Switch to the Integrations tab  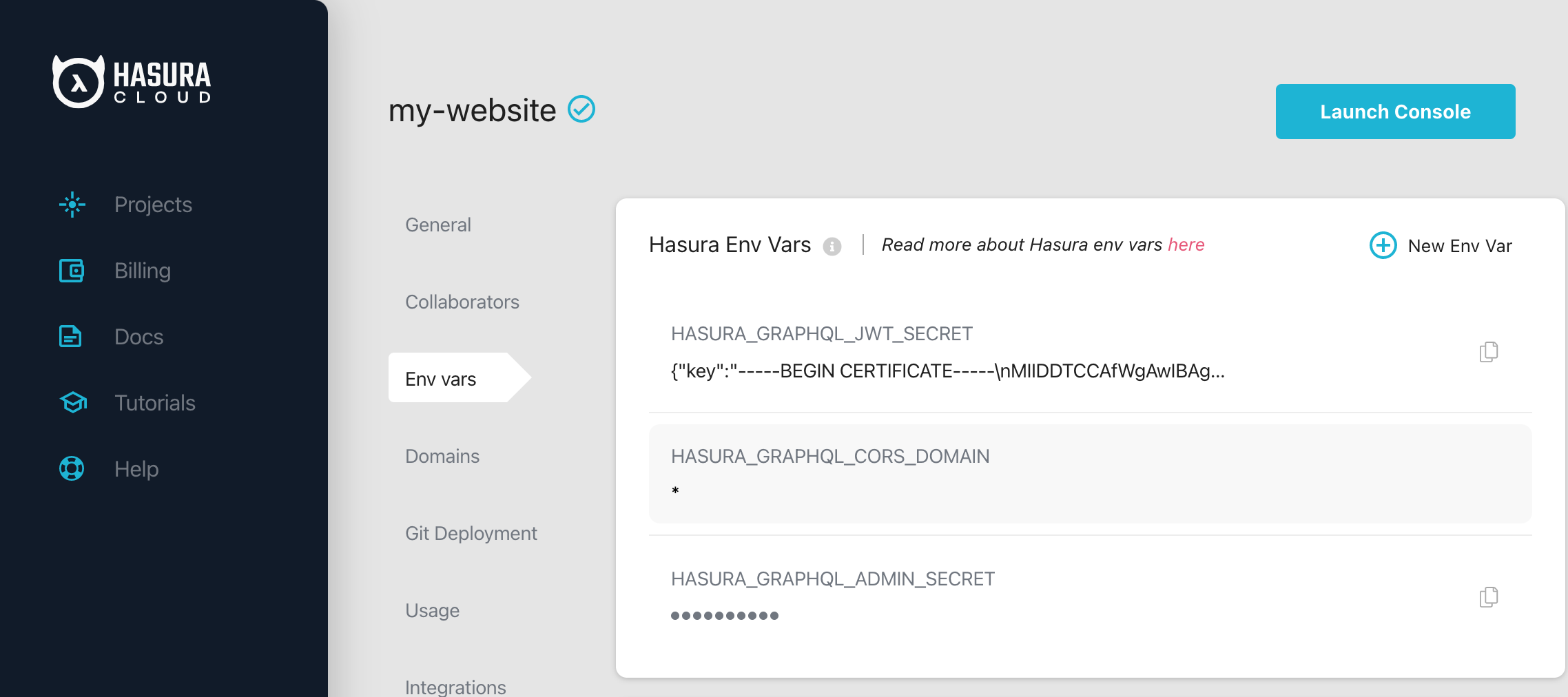(x=455, y=687)
